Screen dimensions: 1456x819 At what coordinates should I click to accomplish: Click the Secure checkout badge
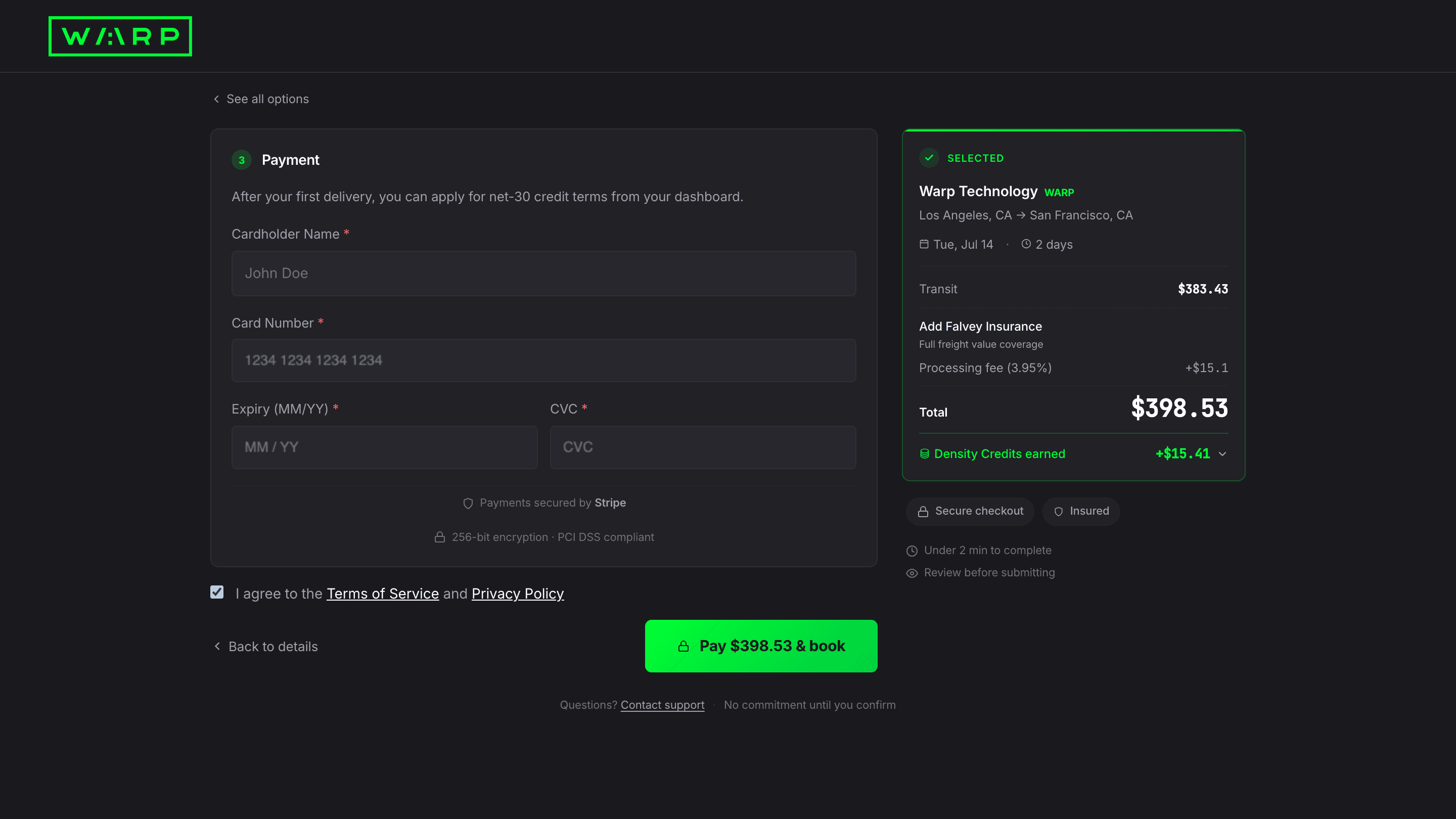click(970, 512)
